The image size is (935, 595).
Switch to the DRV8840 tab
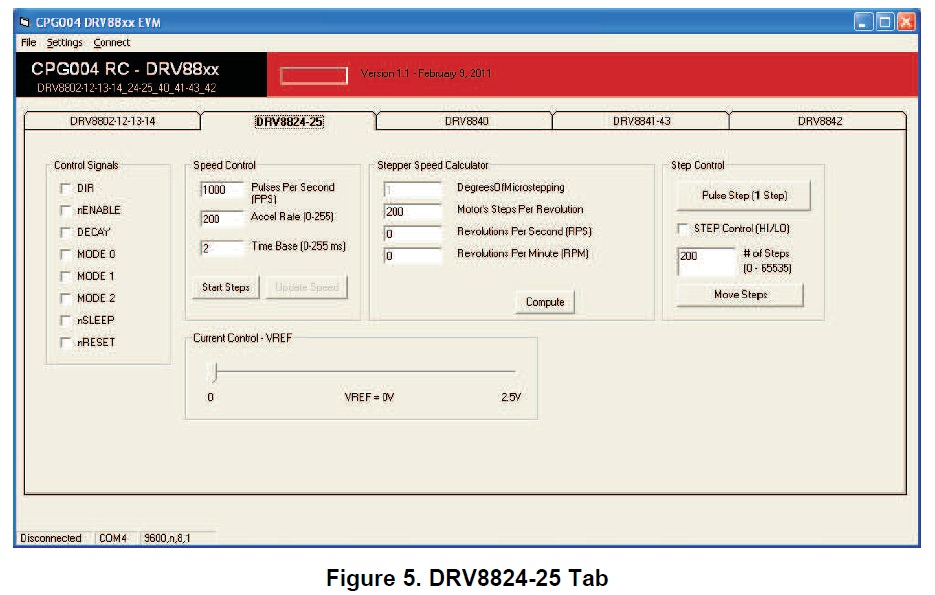pos(466,121)
